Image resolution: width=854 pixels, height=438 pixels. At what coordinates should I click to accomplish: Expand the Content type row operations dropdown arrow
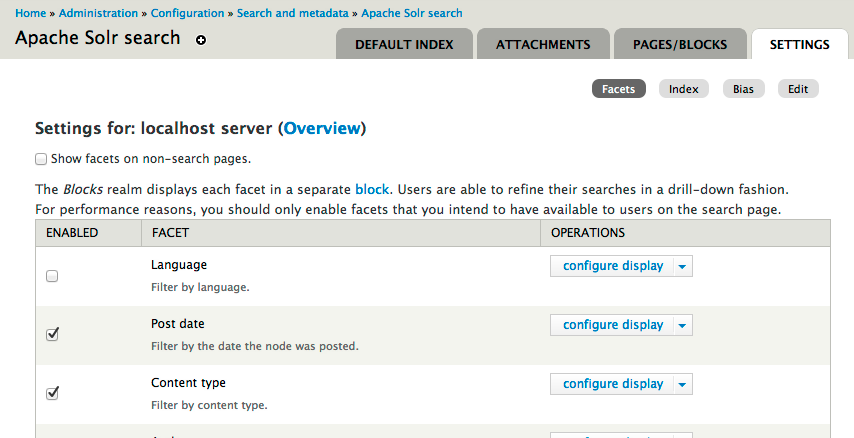(x=682, y=384)
